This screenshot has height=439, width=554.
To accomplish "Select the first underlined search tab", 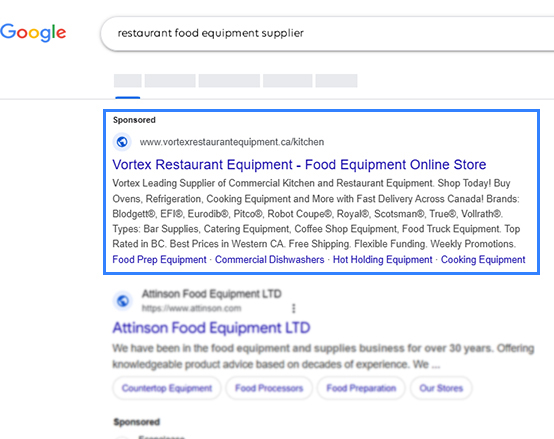I will (x=128, y=81).
